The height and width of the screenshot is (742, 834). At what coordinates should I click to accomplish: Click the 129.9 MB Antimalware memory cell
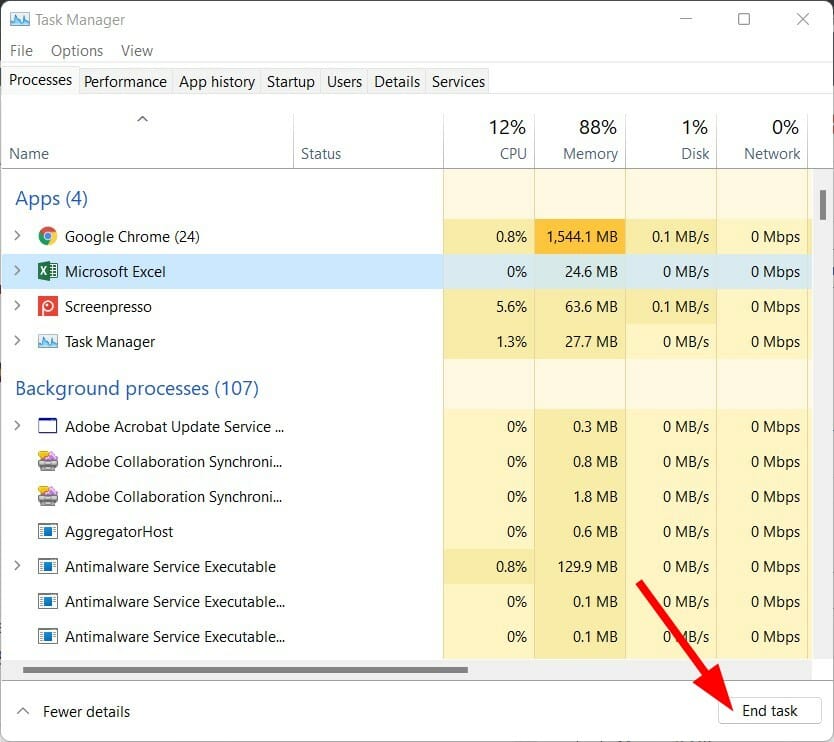pyautogui.click(x=580, y=566)
